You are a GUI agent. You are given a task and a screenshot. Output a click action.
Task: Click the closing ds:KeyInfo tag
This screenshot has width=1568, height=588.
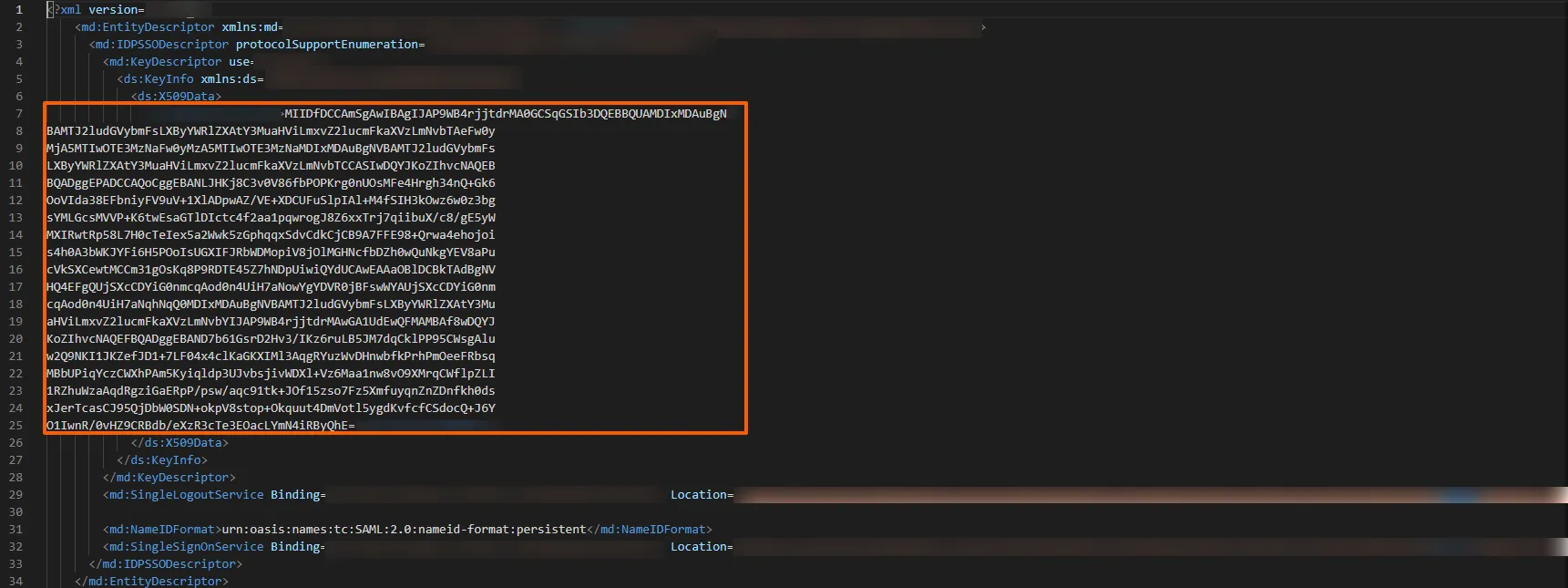pyautogui.click(x=162, y=460)
